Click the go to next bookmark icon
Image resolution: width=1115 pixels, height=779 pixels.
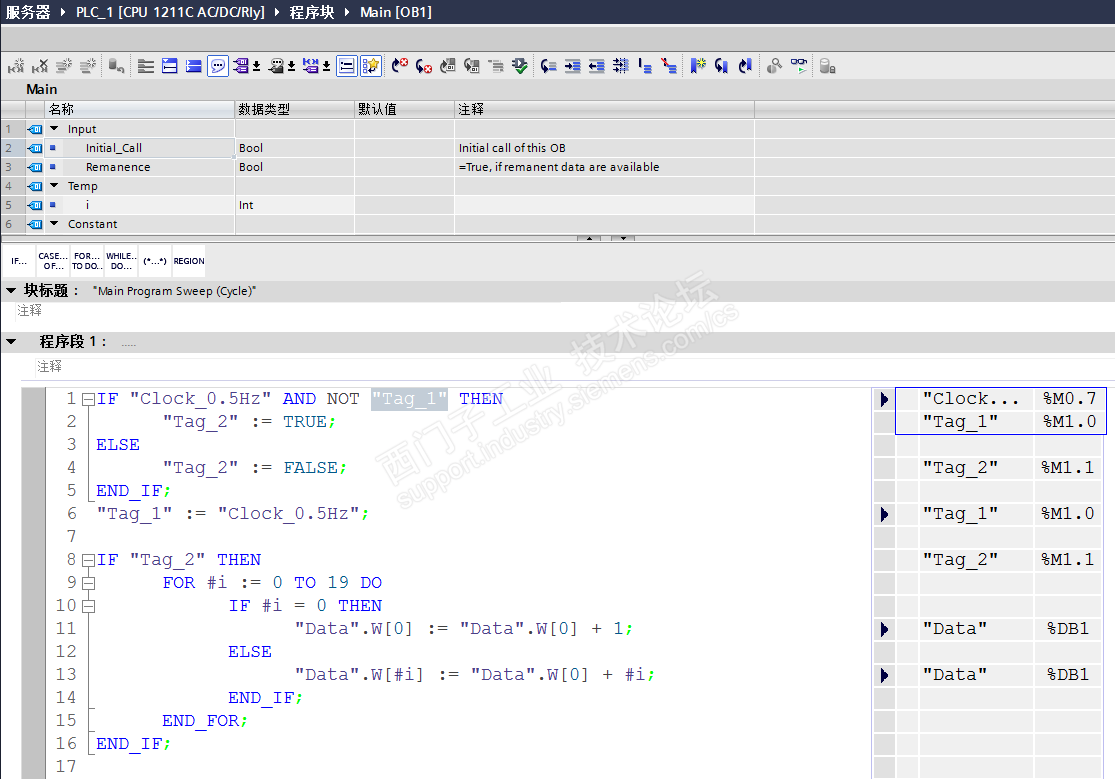point(721,66)
